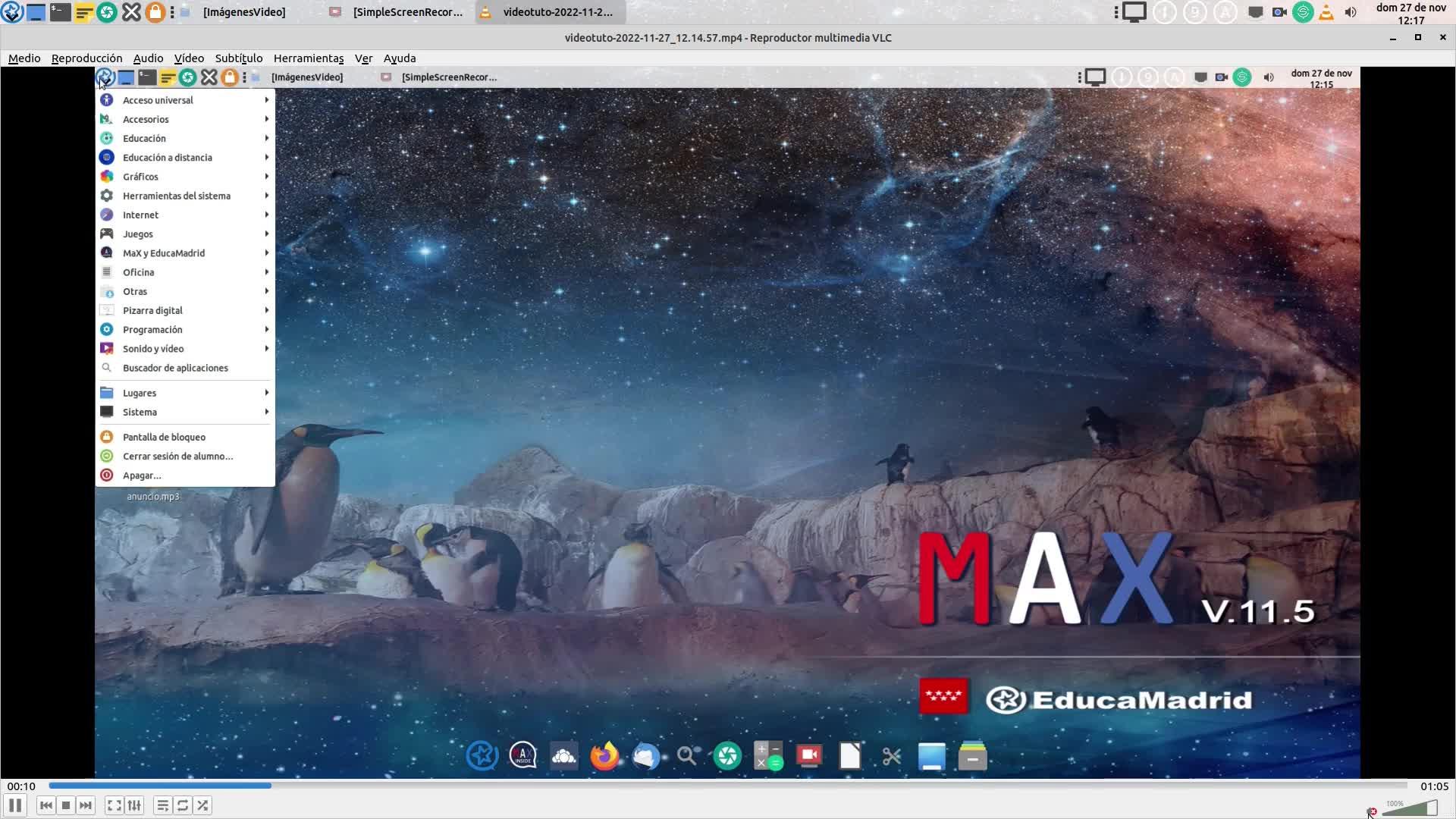Show the VLC playlist
Screen dimensions: 1456x819
162,805
